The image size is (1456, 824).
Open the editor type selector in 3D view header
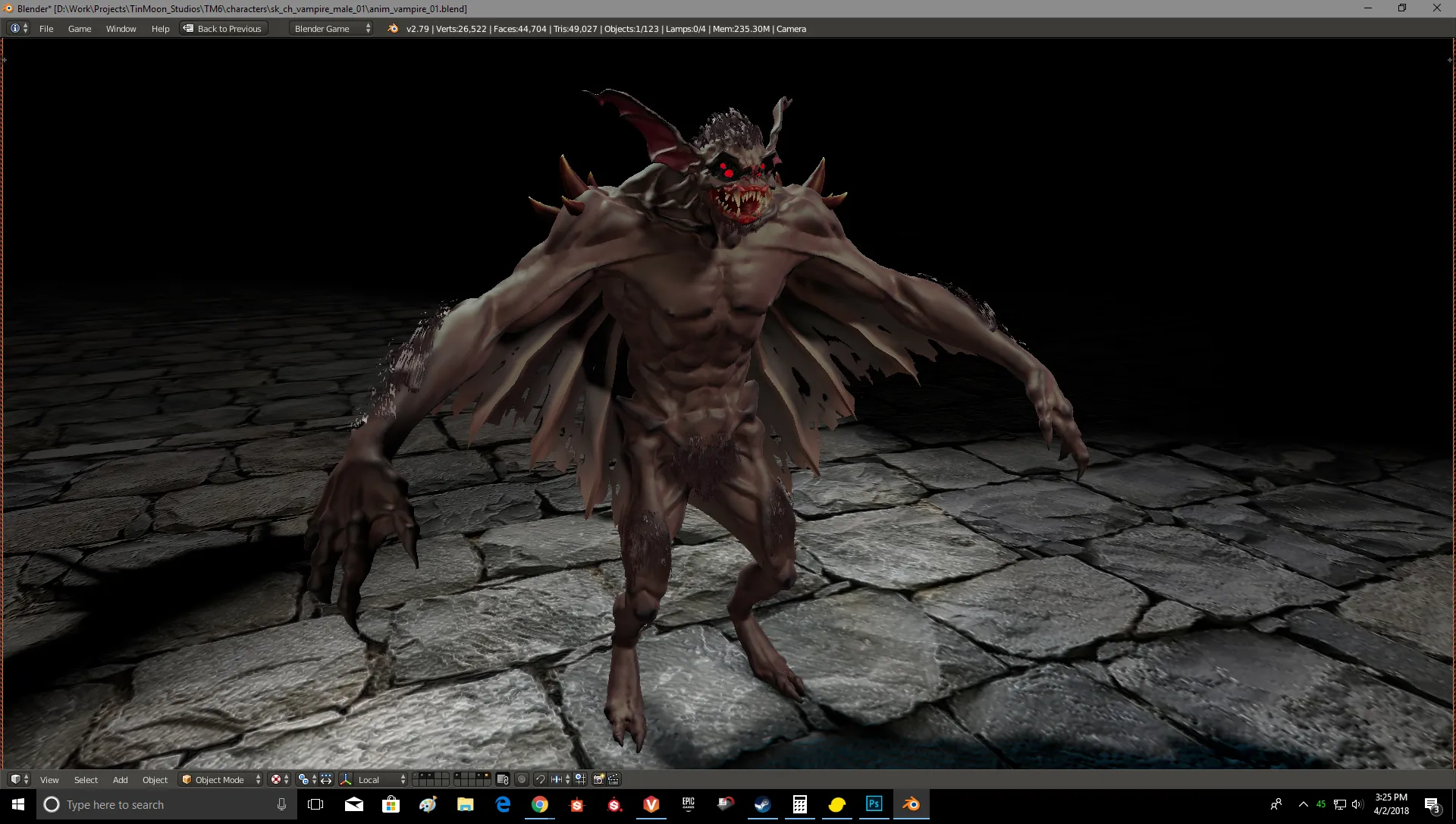point(19,779)
